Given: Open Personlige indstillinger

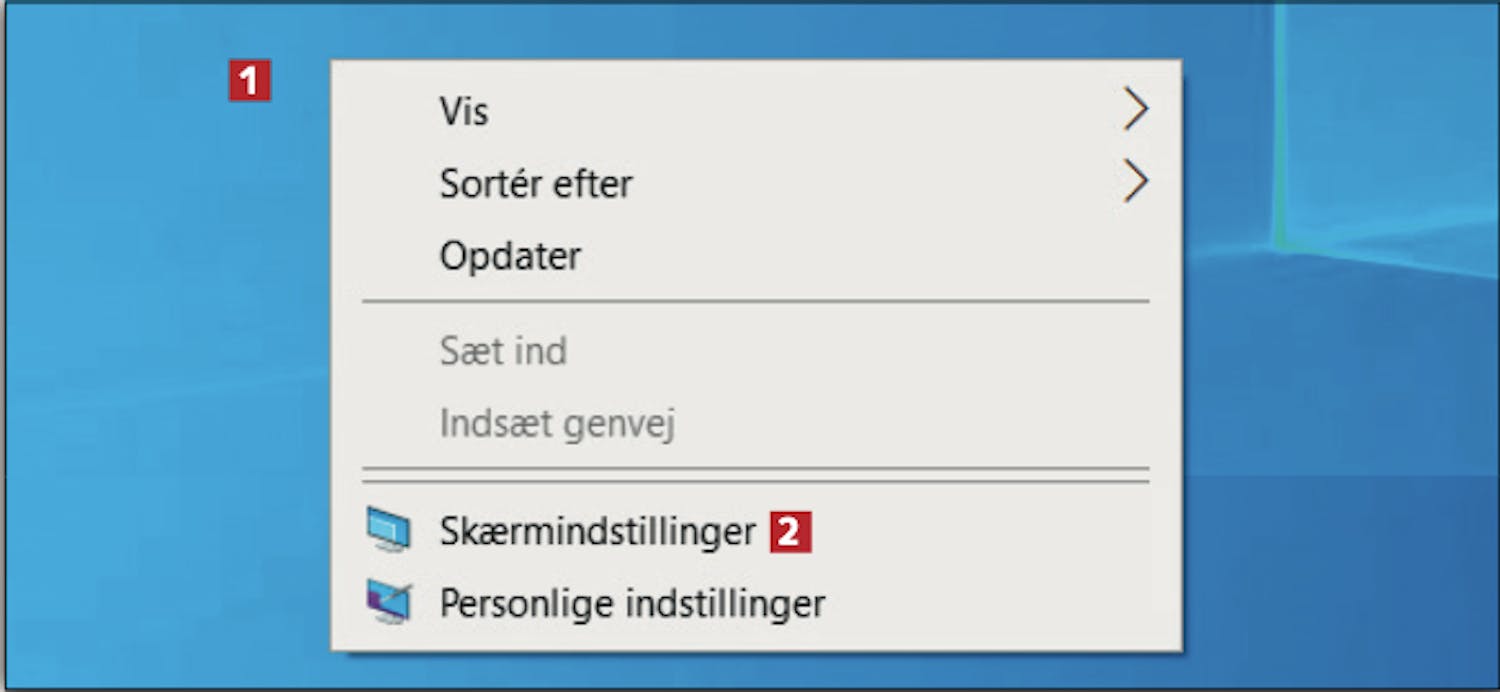Looking at the screenshot, I should tap(756, 603).
